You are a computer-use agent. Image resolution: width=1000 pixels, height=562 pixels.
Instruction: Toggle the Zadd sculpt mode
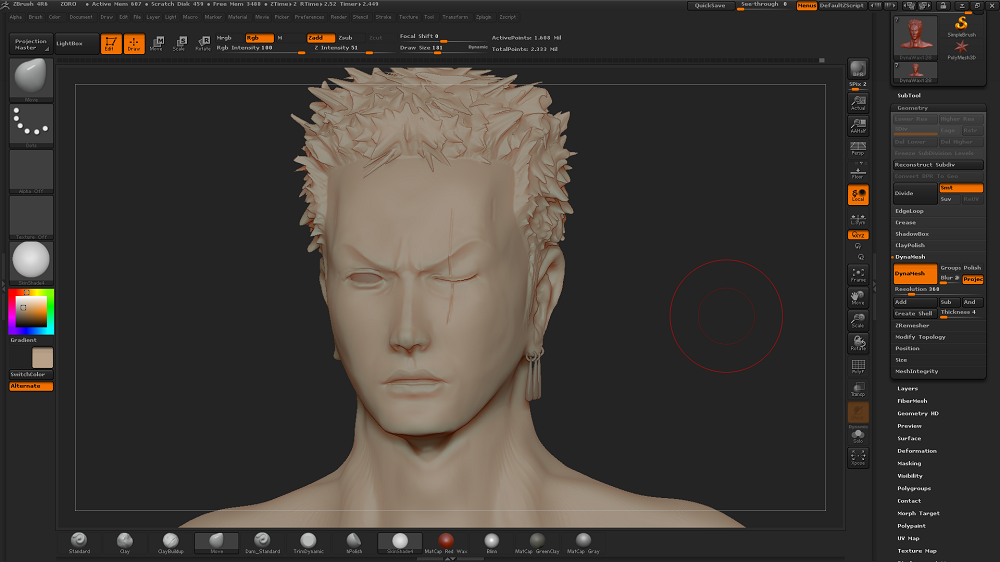[x=320, y=38]
